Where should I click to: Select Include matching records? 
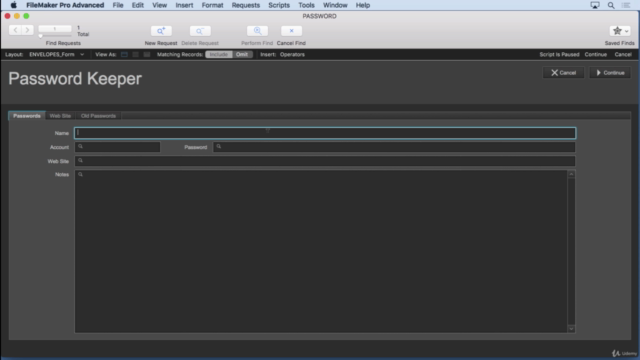[219, 55]
